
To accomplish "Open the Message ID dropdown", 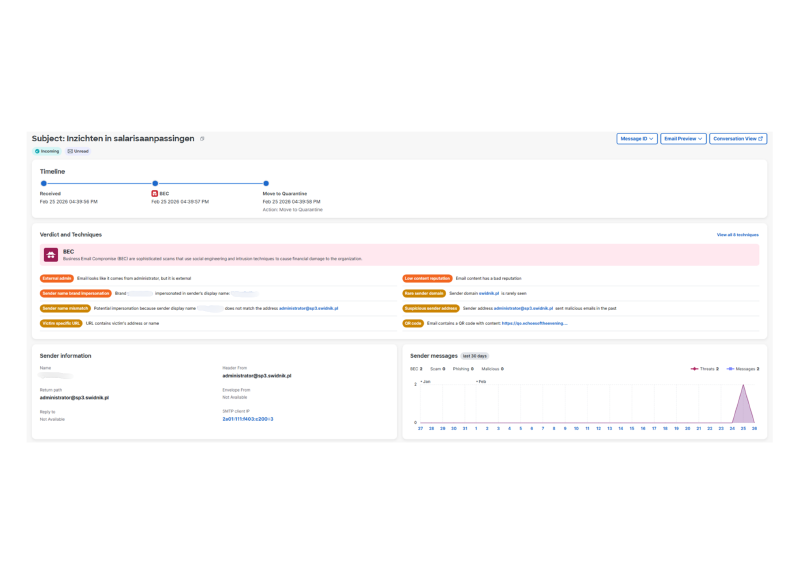I will [637, 139].
